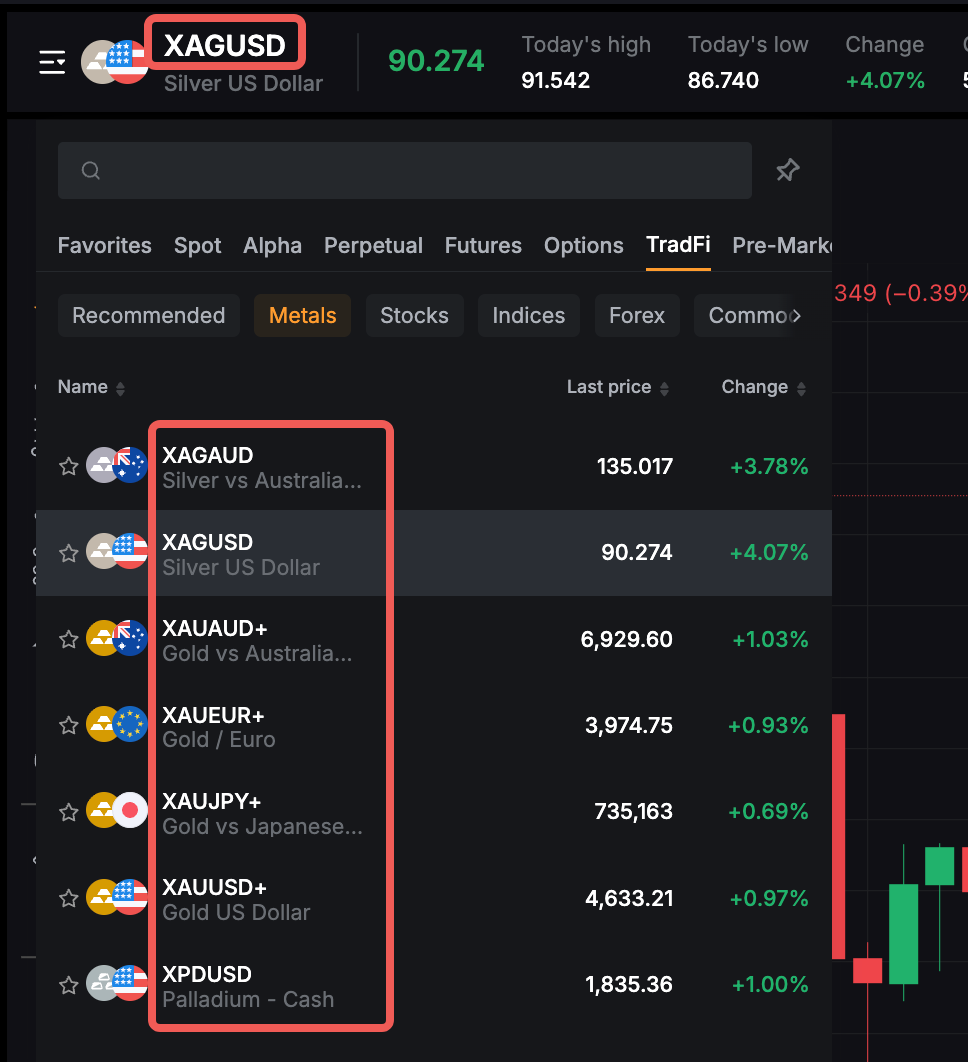Click into the market search field

420,171
